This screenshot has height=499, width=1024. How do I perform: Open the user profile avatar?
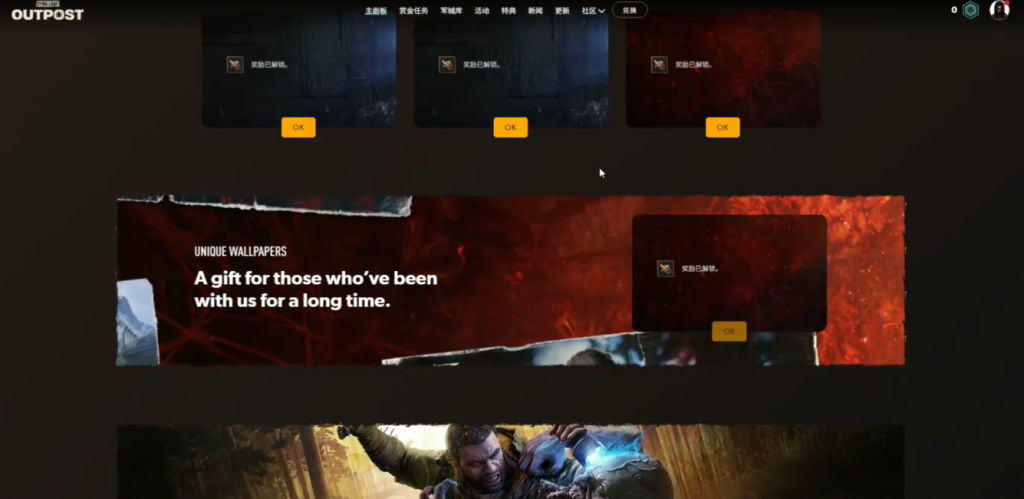(x=999, y=10)
